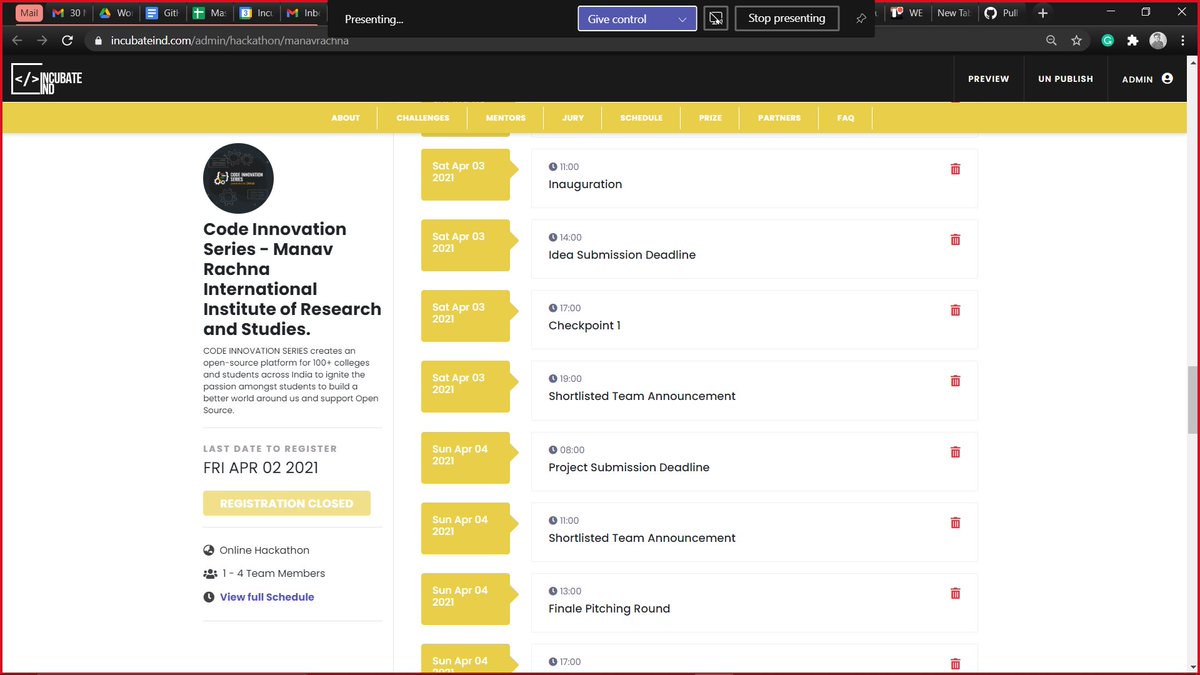
Task: Switch to the GitHub Pull browser tab
Action: coord(1003,13)
